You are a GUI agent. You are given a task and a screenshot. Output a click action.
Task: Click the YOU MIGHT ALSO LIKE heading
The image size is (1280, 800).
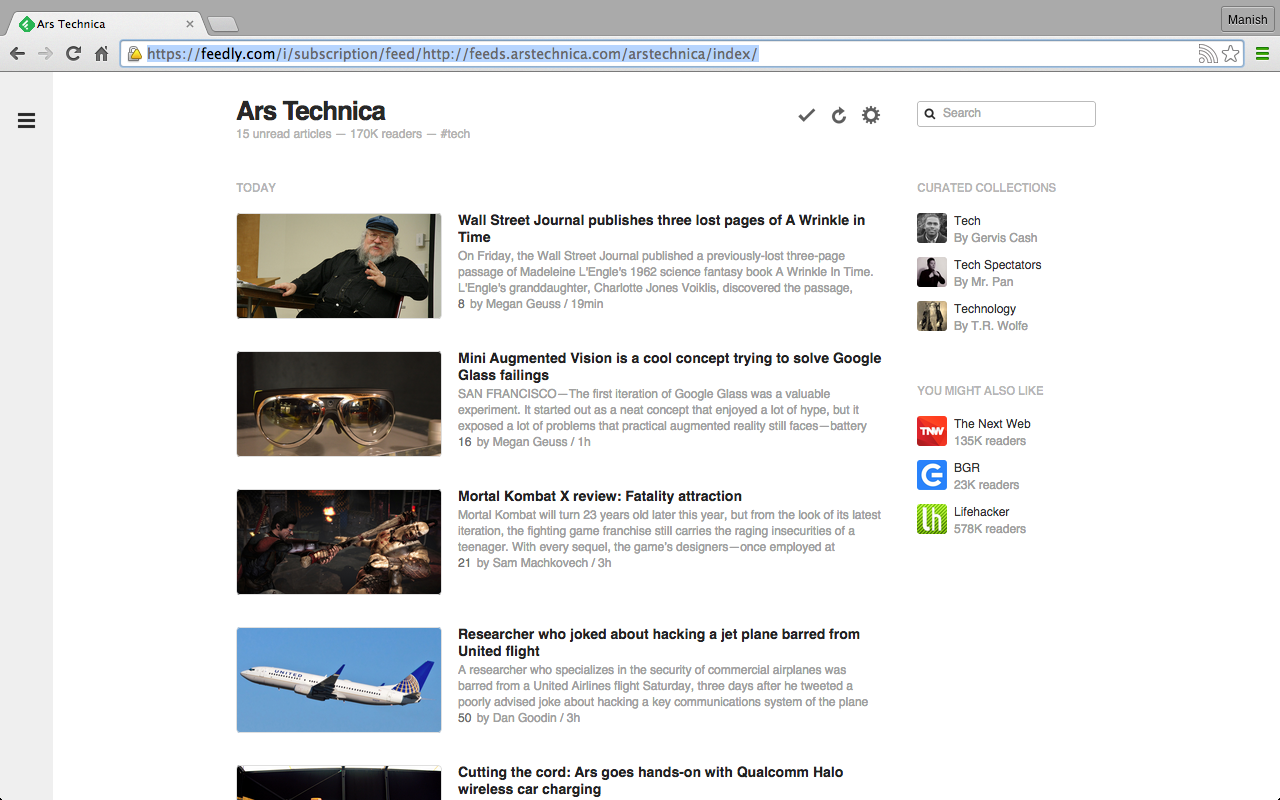click(980, 391)
